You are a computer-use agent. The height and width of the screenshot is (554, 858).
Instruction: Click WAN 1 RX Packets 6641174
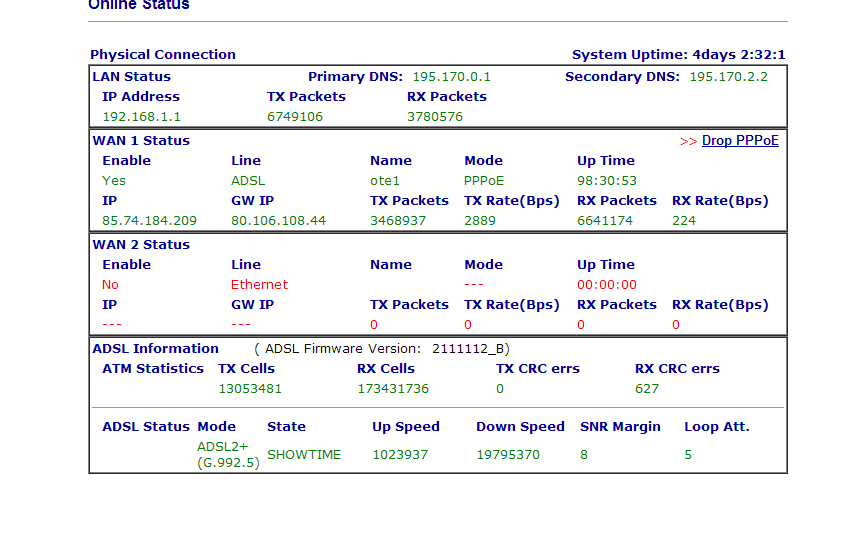point(605,221)
